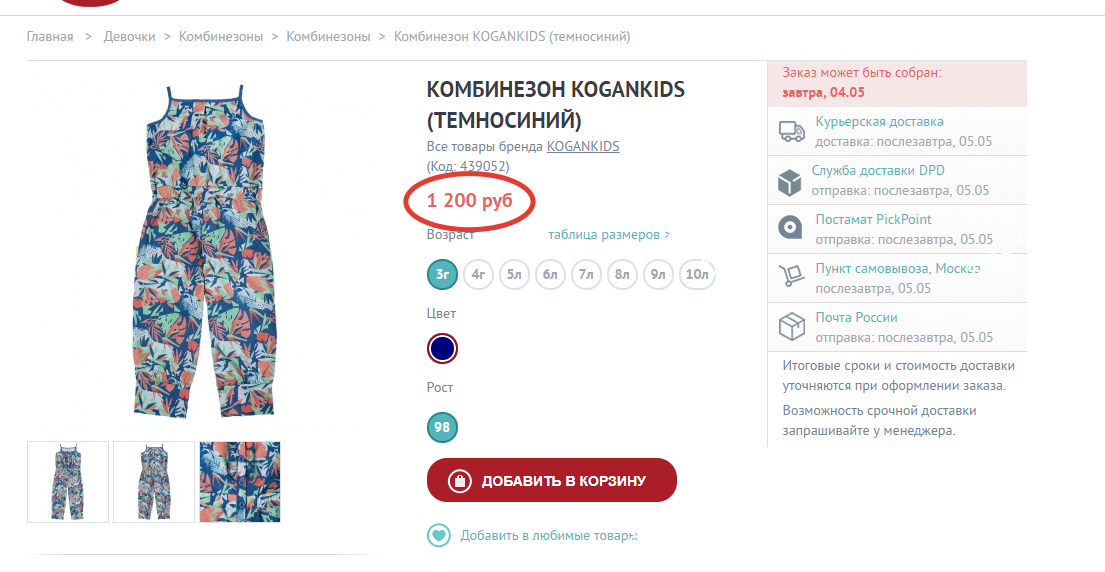Go to Девочки breadcrumb category
Viewport: 1105px width, 572px height.
[130, 37]
